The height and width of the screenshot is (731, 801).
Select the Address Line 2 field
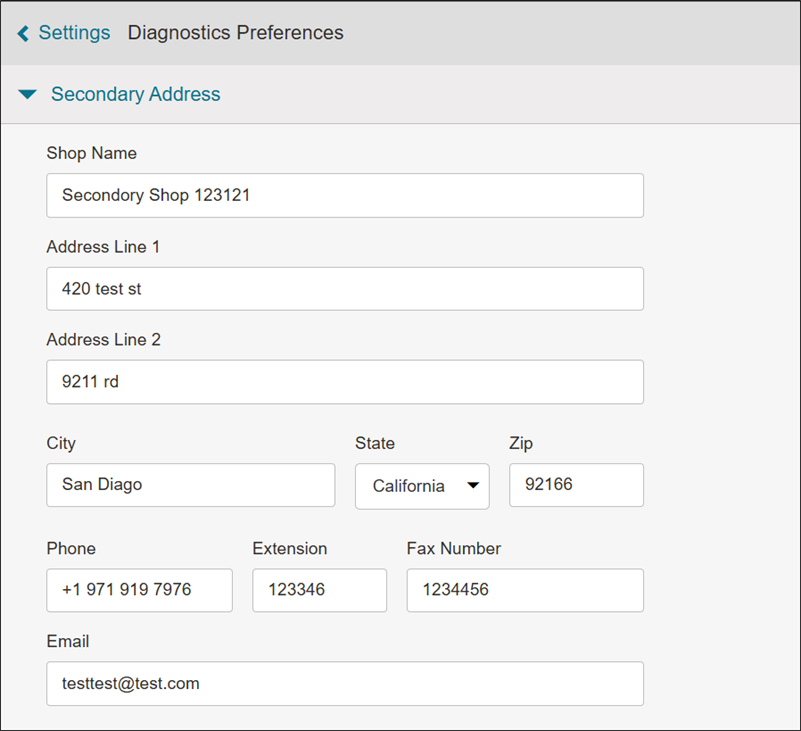point(344,382)
